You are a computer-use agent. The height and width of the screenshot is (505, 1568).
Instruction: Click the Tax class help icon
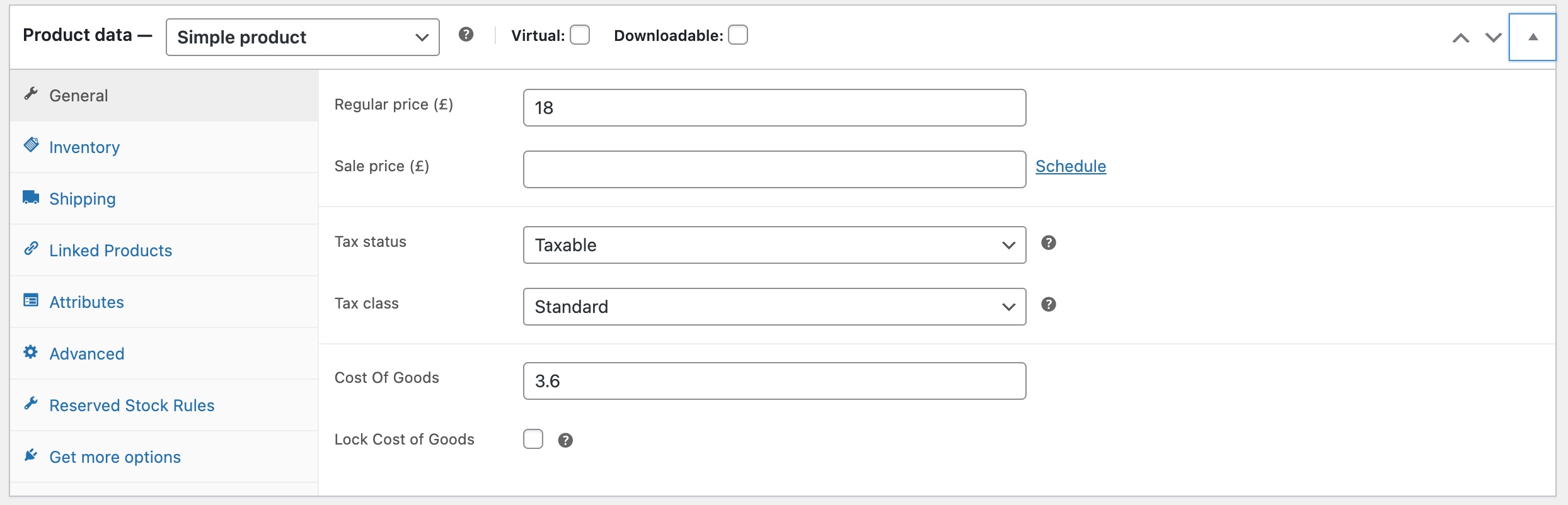(x=1048, y=304)
